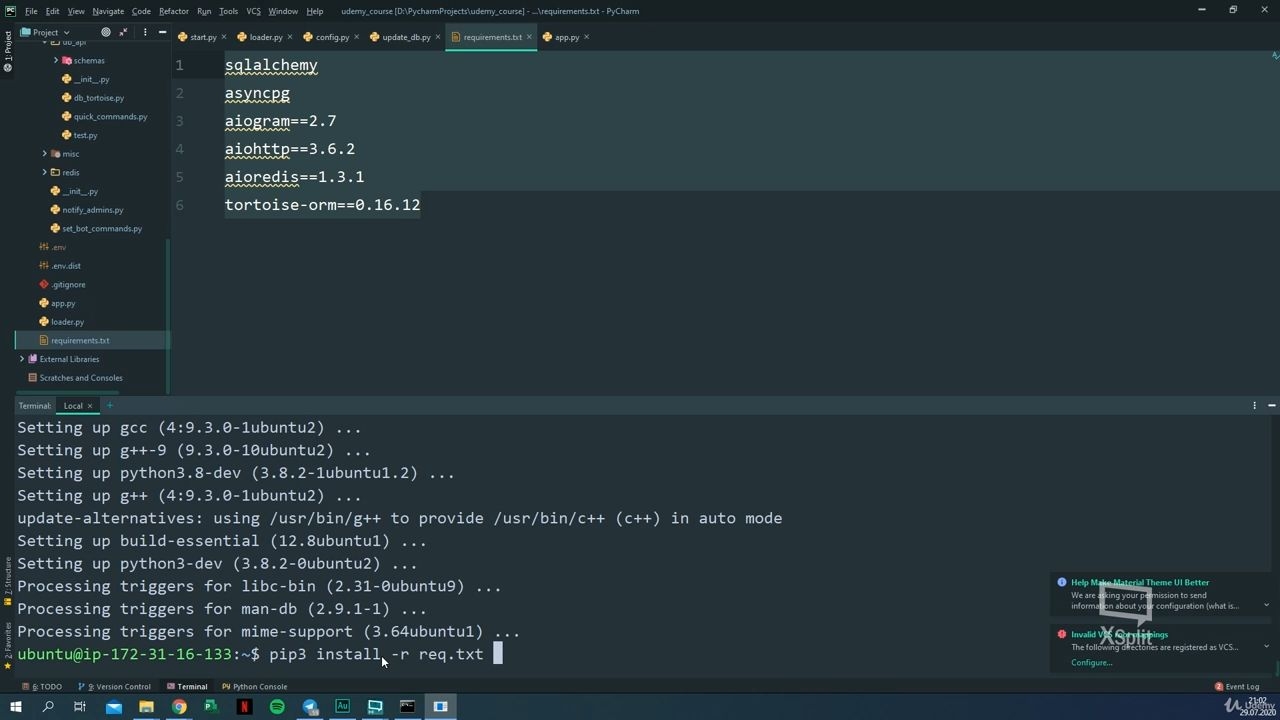Open Event Log in status bar
1280x720 pixels.
pyautogui.click(x=1237, y=687)
